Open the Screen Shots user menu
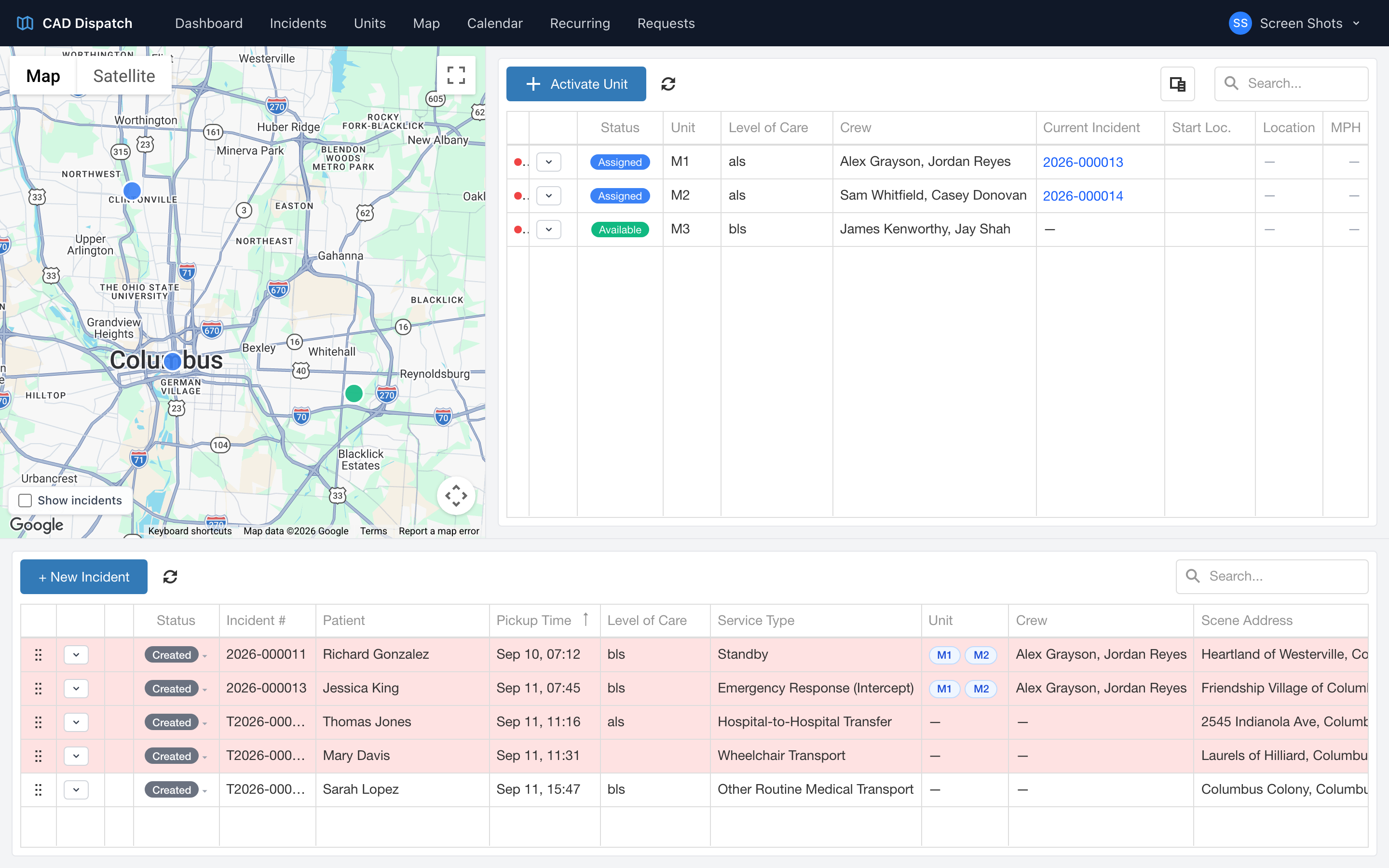 click(x=1295, y=23)
